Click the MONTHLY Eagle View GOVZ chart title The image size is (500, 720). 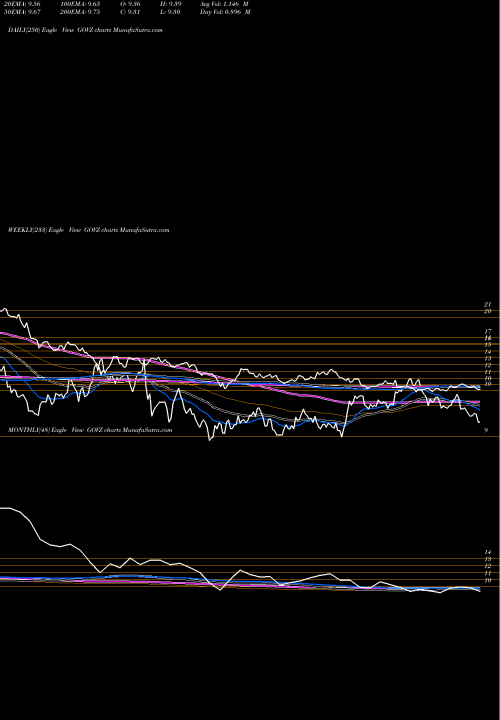tap(90, 430)
